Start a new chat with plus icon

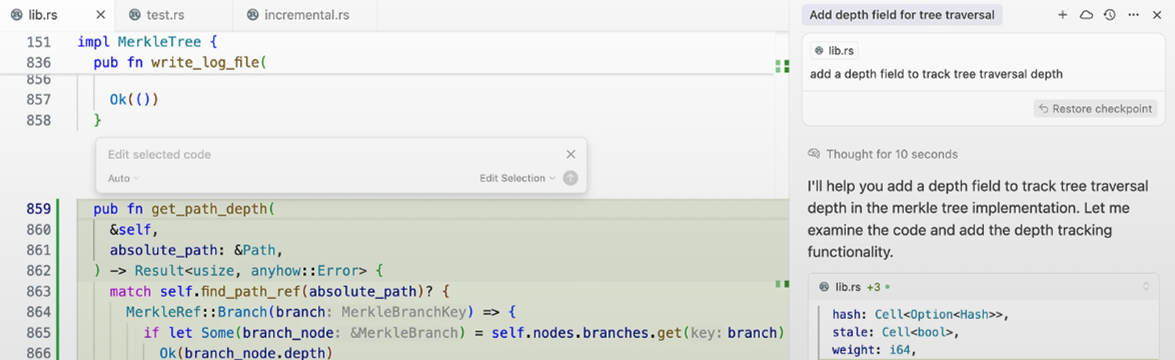pyautogui.click(x=1062, y=15)
